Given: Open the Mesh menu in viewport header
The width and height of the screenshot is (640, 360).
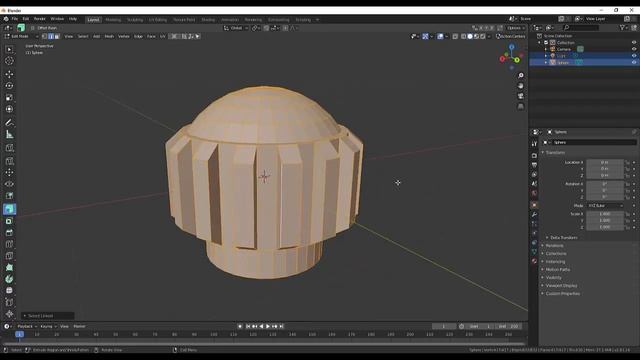Looking at the screenshot, I should 109,36.
